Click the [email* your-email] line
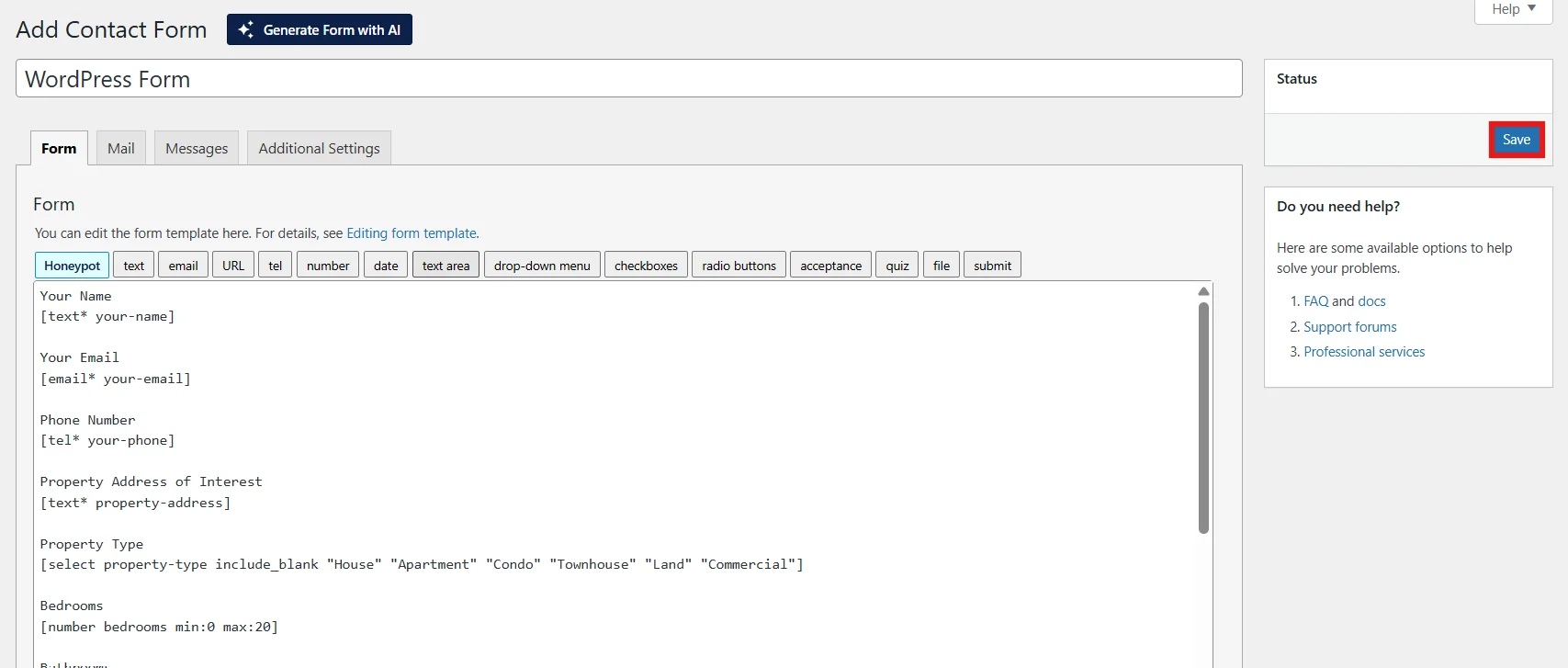 point(116,379)
